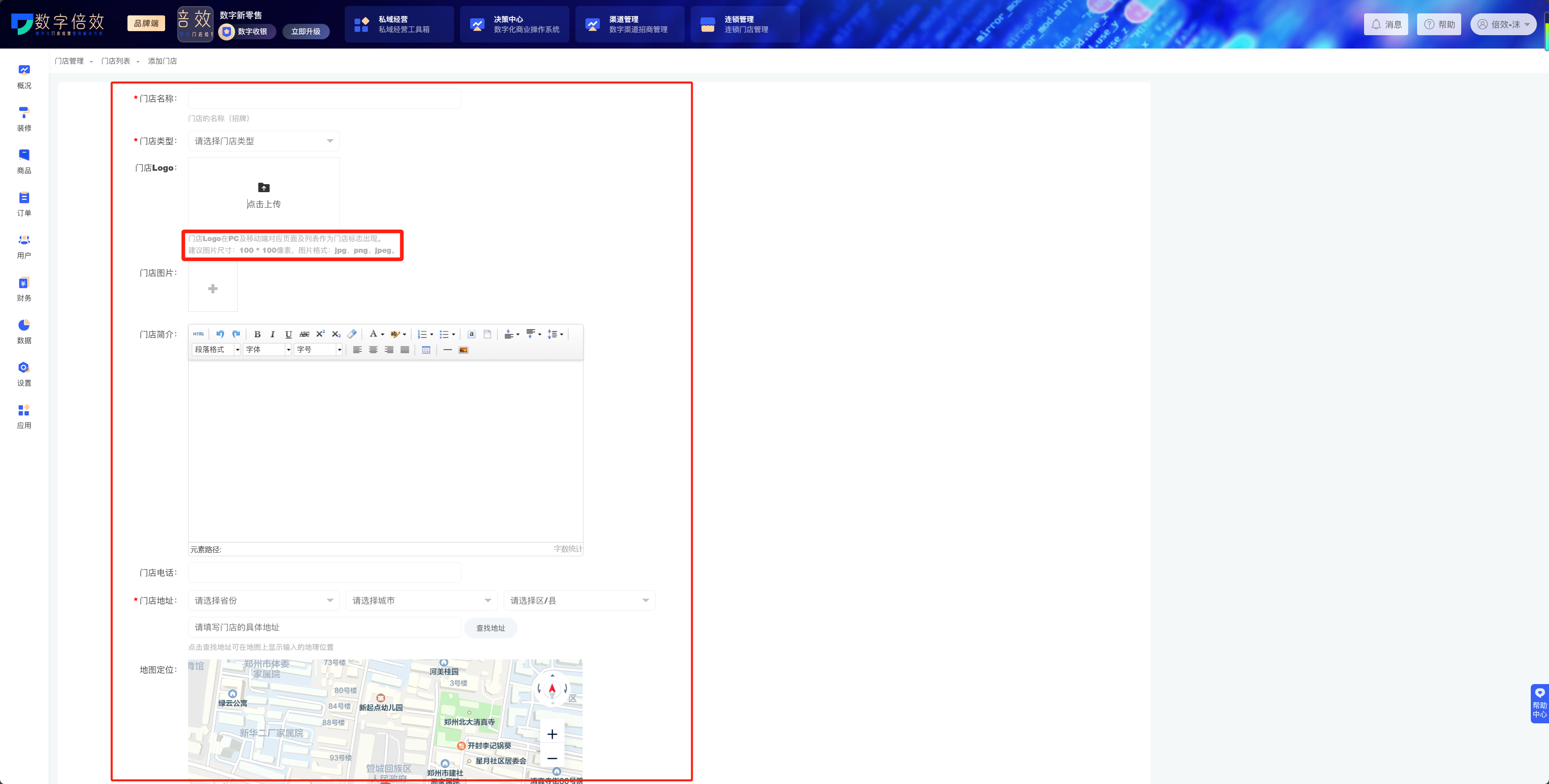Center align text in the editor

[373, 350]
